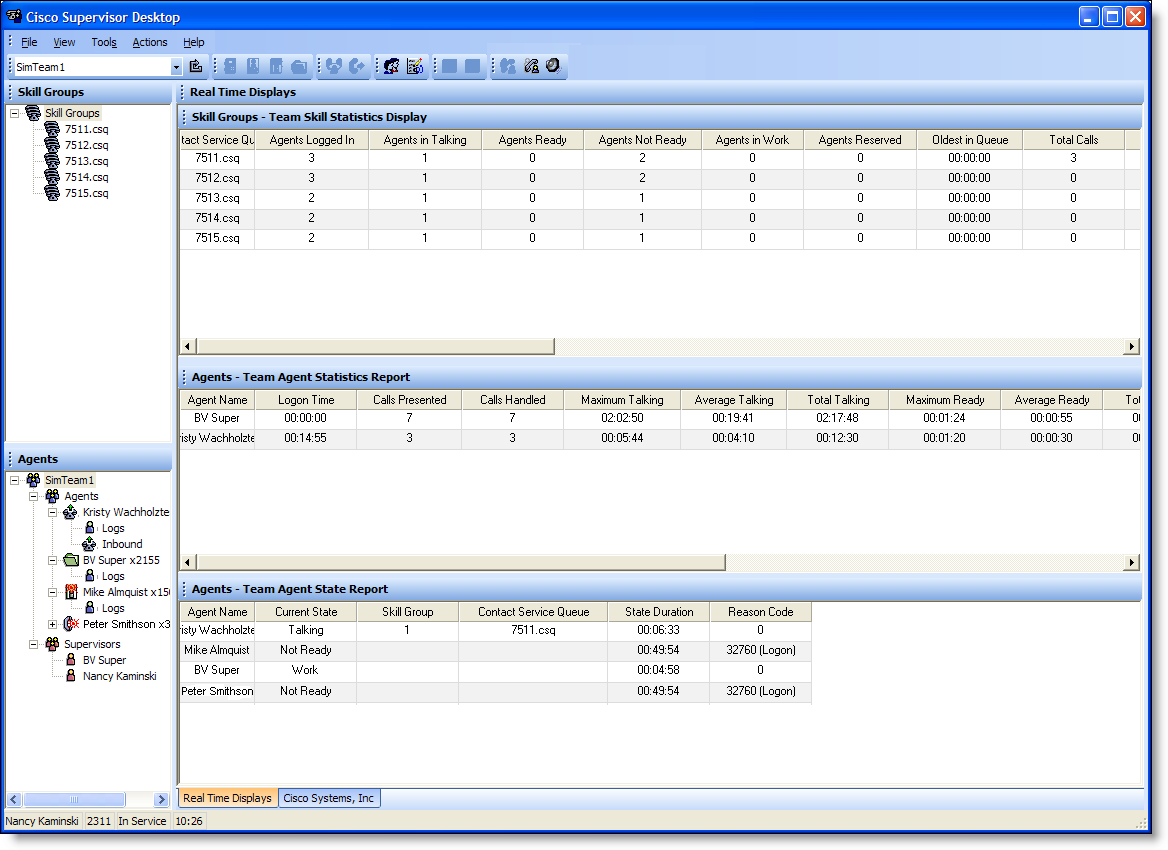Click the Cisco Supervisor Desktop title bar icon
This screenshot has height=850, width=1168.
click(x=14, y=16)
